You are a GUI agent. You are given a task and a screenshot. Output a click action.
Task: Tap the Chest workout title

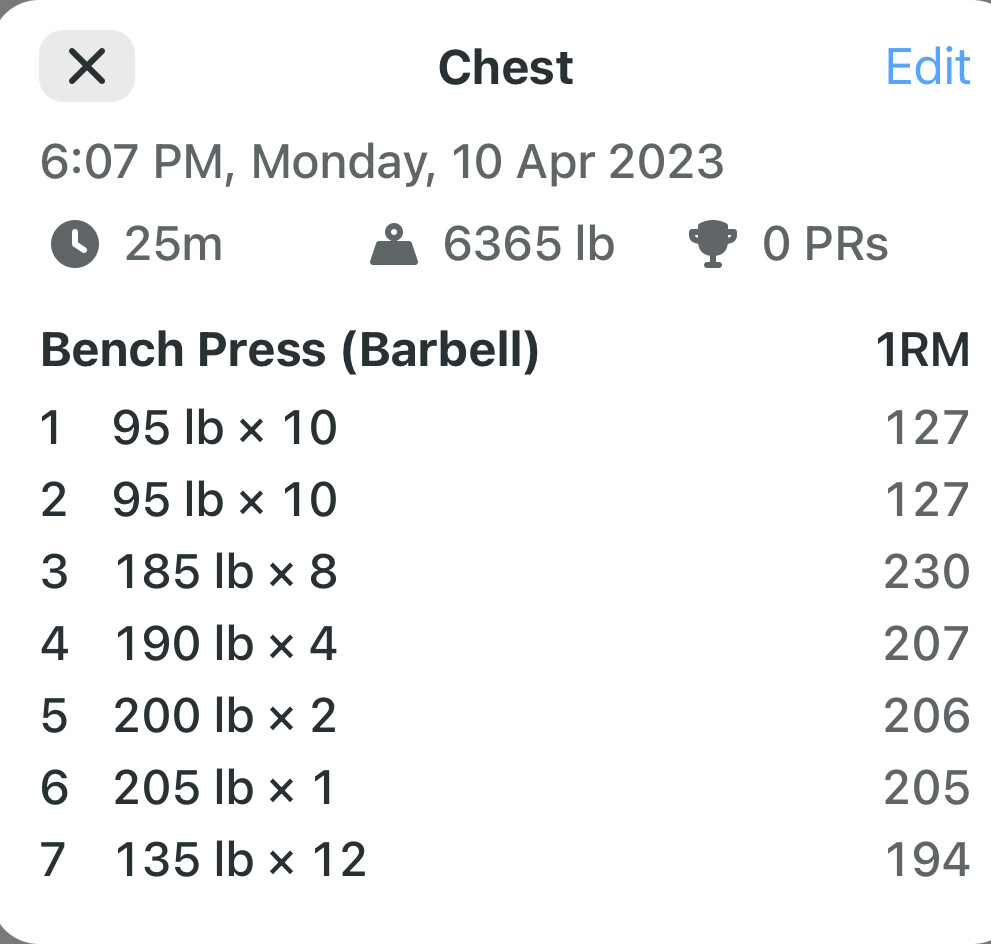[506, 67]
